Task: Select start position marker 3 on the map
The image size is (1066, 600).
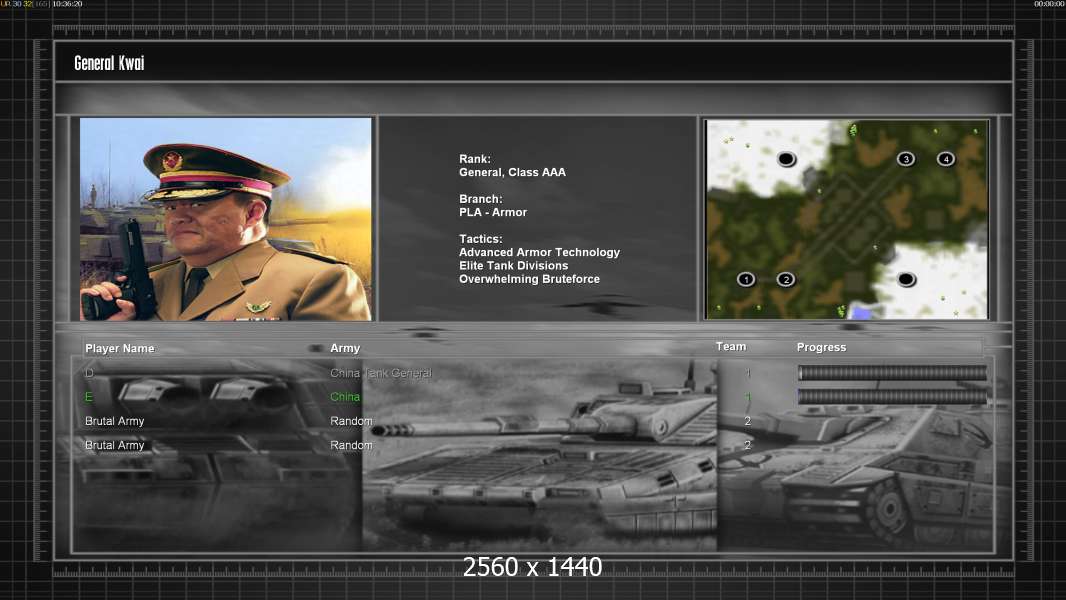Action: tap(906, 159)
